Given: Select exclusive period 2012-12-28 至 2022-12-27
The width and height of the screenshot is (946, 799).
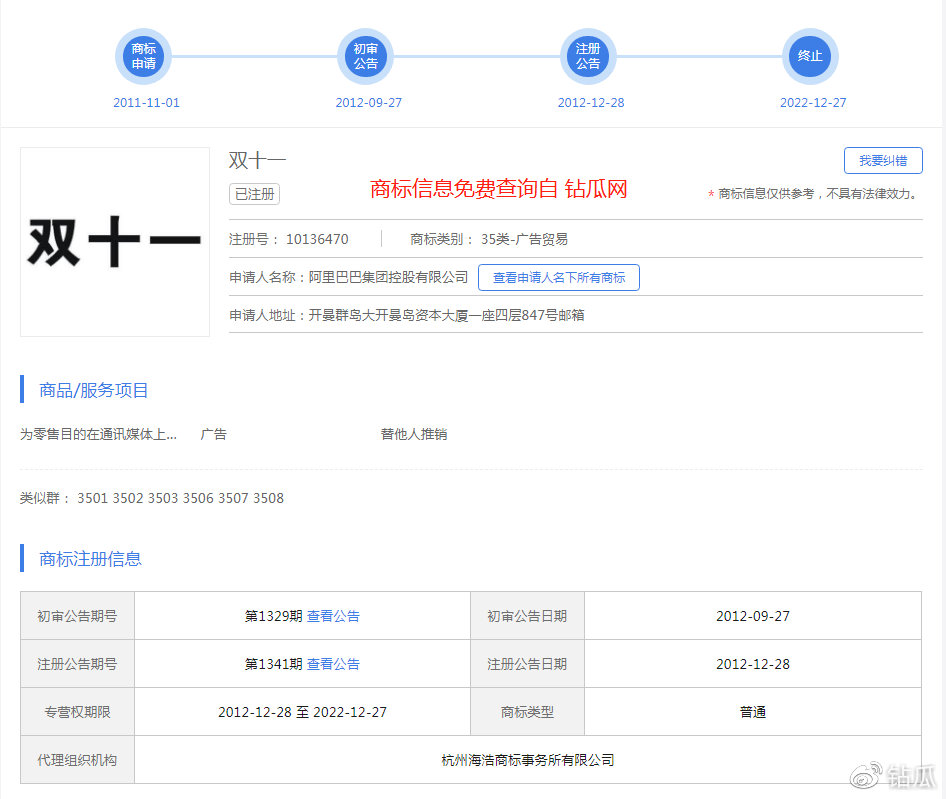Looking at the screenshot, I should pyautogui.click(x=302, y=713).
